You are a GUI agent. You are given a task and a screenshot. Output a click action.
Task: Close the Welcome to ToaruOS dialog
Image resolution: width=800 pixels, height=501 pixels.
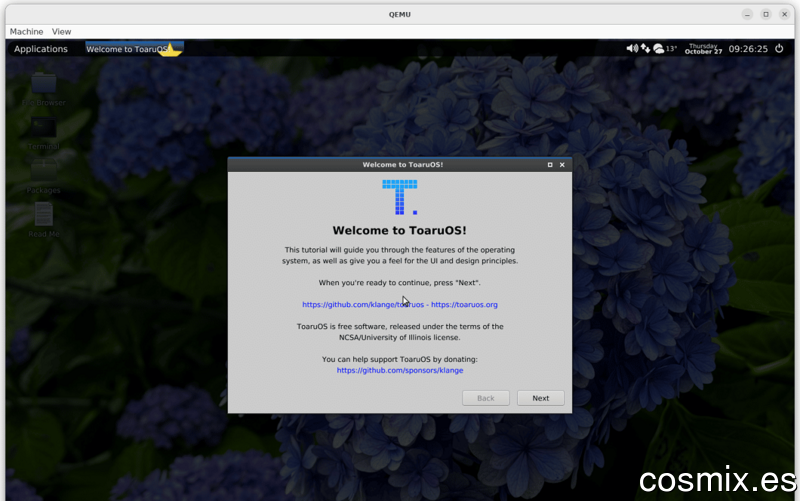pos(562,165)
